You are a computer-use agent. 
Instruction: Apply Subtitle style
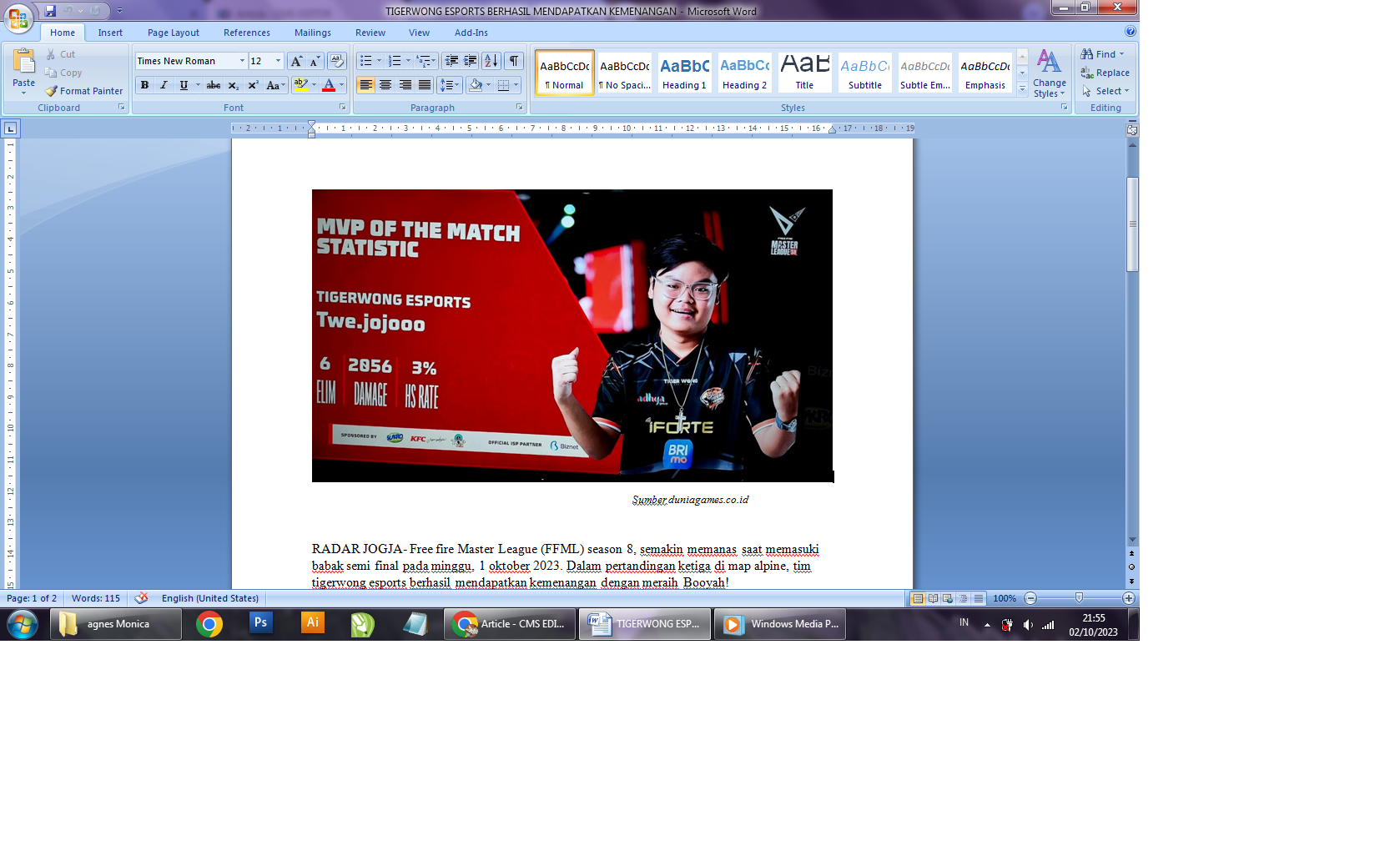coord(865,73)
